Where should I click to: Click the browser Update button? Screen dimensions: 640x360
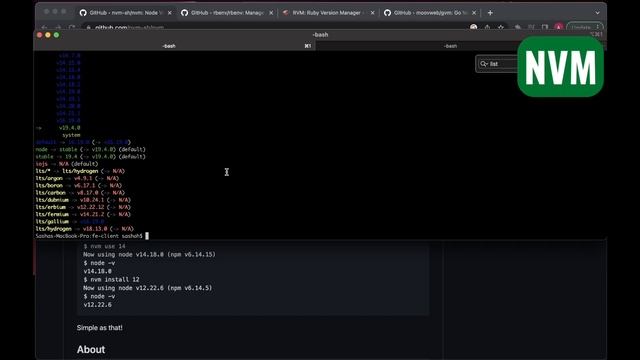(584, 27)
